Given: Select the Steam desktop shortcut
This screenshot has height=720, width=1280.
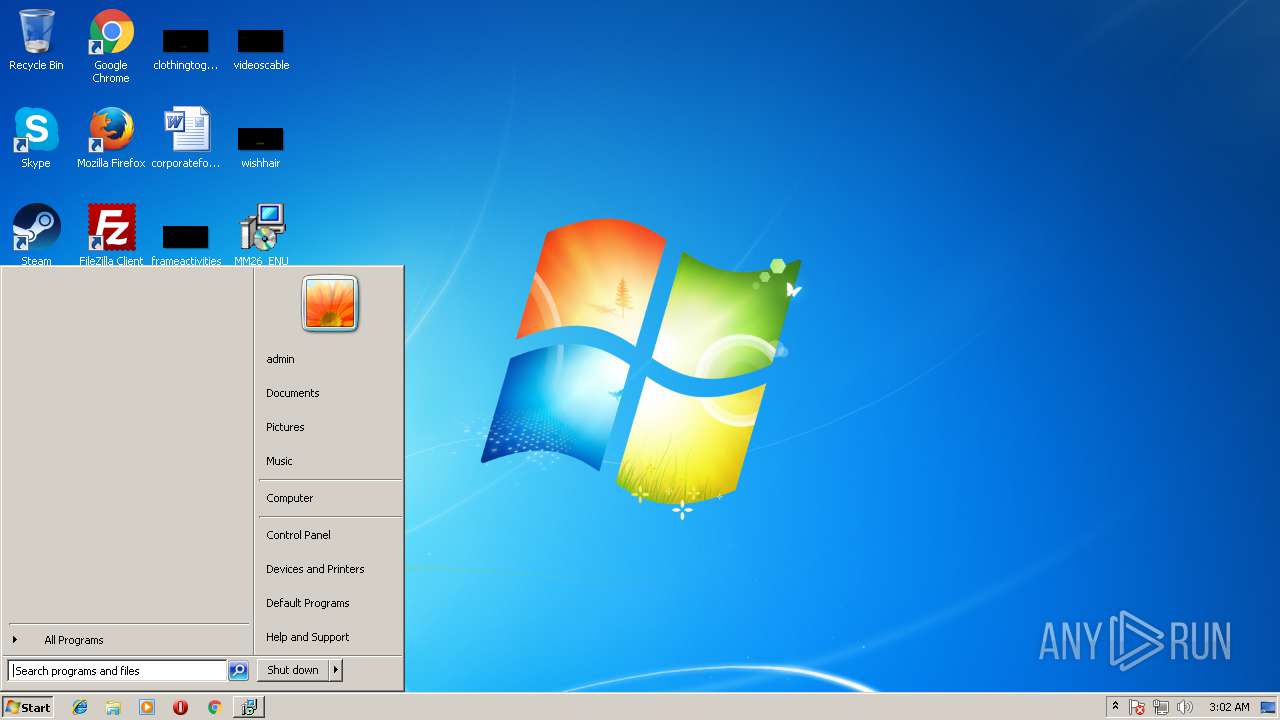Looking at the screenshot, I should pos(36,234).
